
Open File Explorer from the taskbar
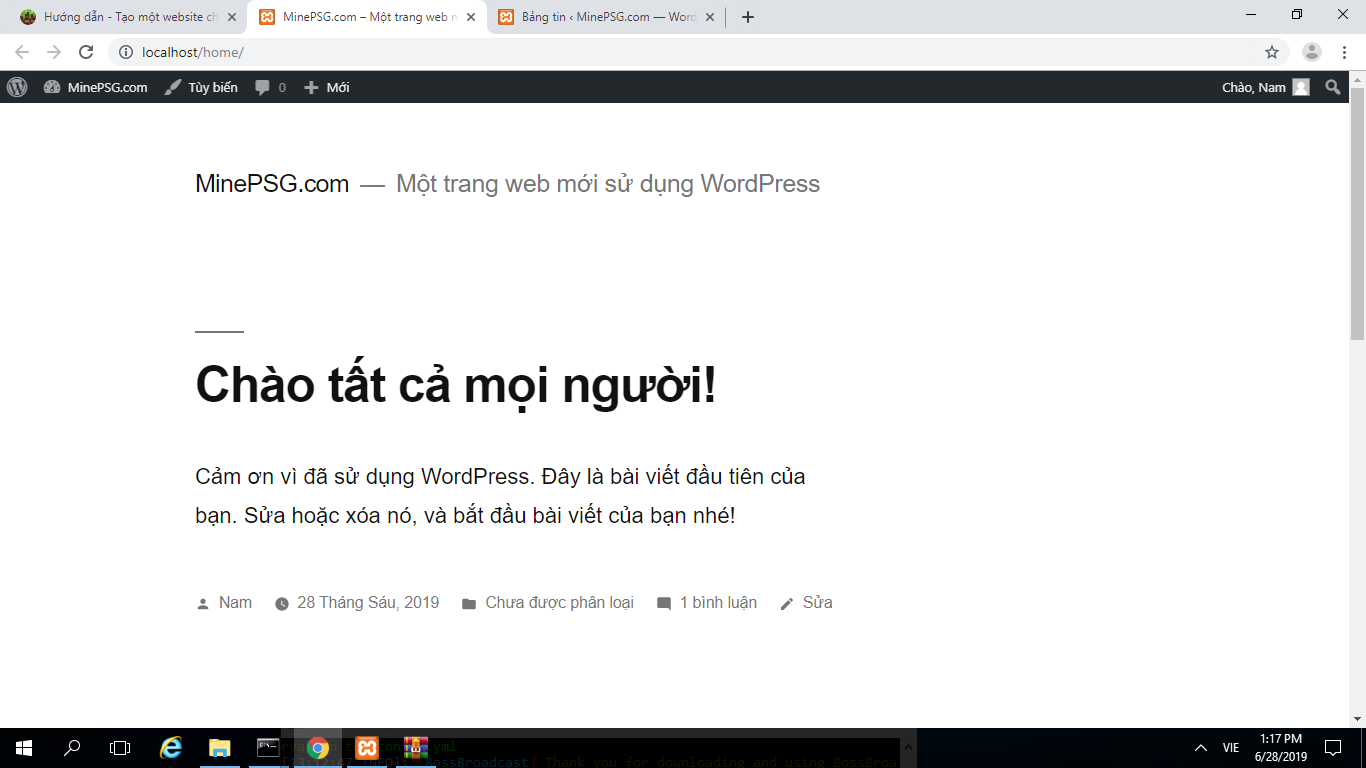click(x=219, y=747)
